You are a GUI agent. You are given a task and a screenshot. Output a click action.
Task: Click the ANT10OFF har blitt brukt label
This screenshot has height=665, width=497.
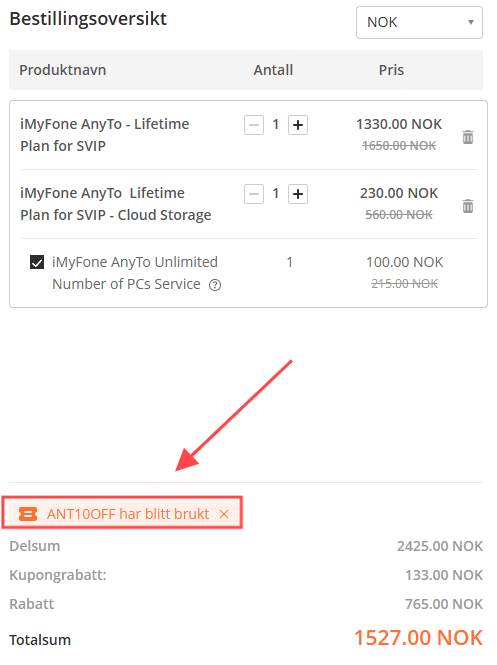point(128,514)
